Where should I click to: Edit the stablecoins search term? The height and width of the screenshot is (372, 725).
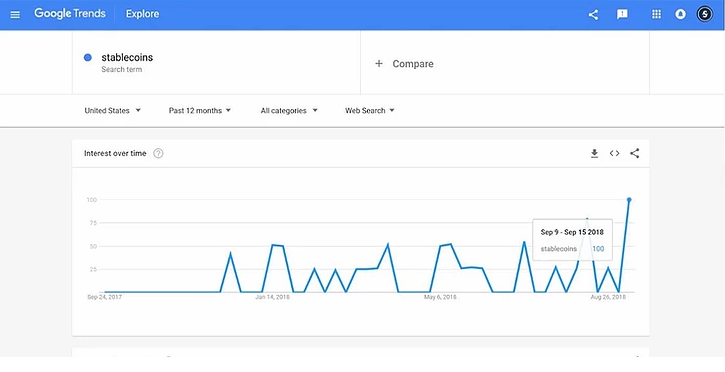127,58
